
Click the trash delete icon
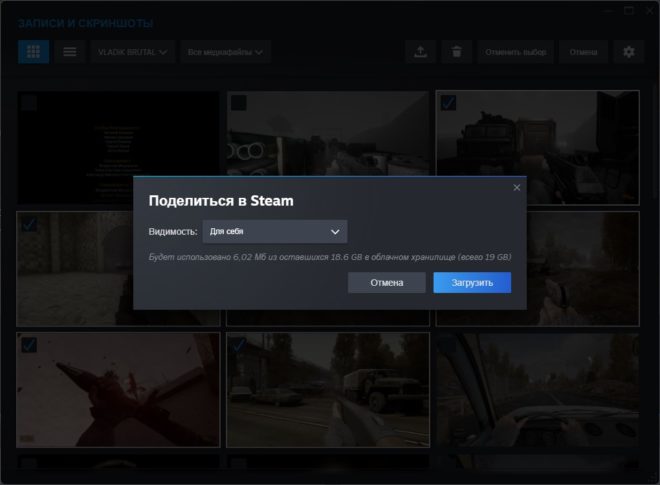click(x=456, y=52)
